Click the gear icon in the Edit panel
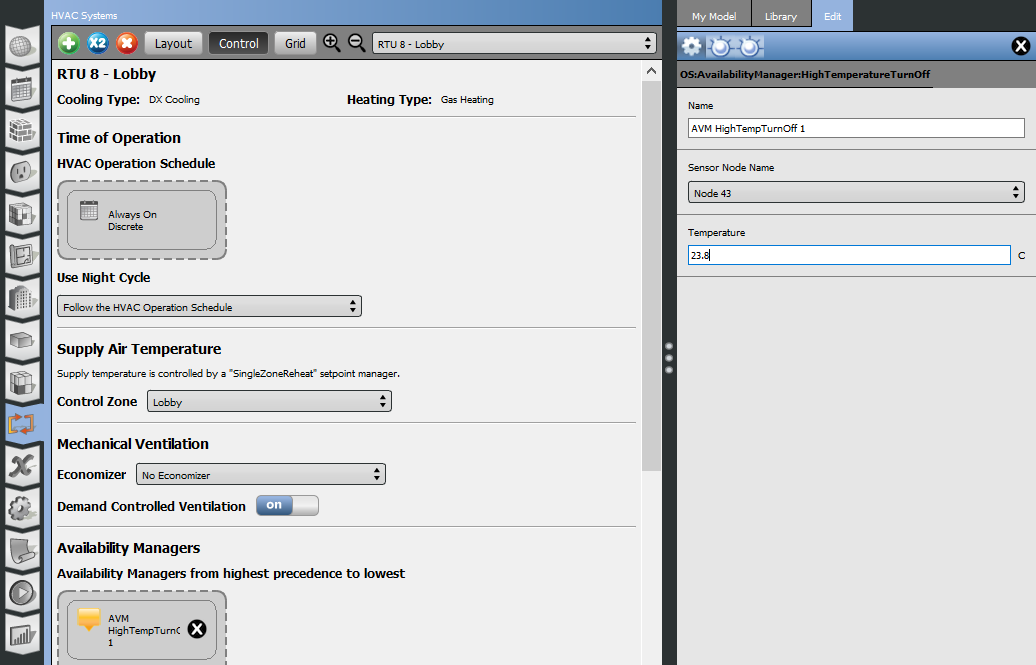Viewport: 1036px width, 665px height. pos(691,46)
